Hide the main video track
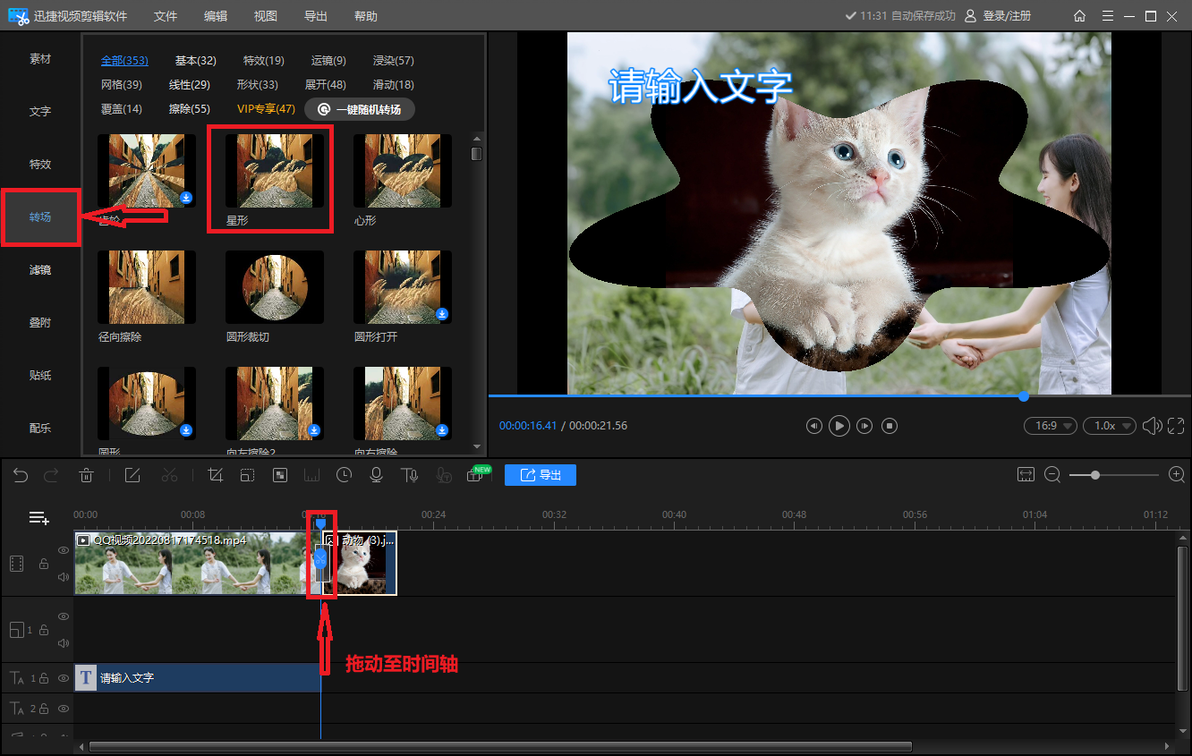 click(x=63, y=550)
